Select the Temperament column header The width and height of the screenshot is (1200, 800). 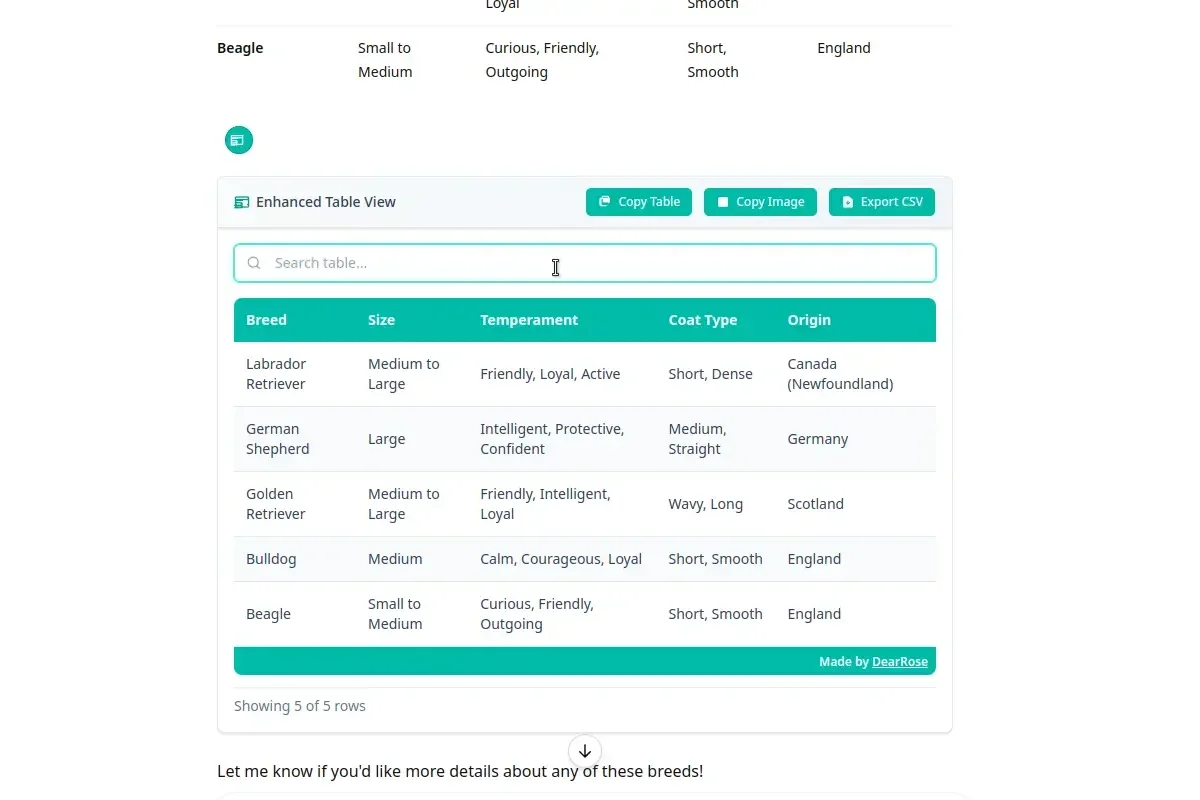[x=528, y=320]
